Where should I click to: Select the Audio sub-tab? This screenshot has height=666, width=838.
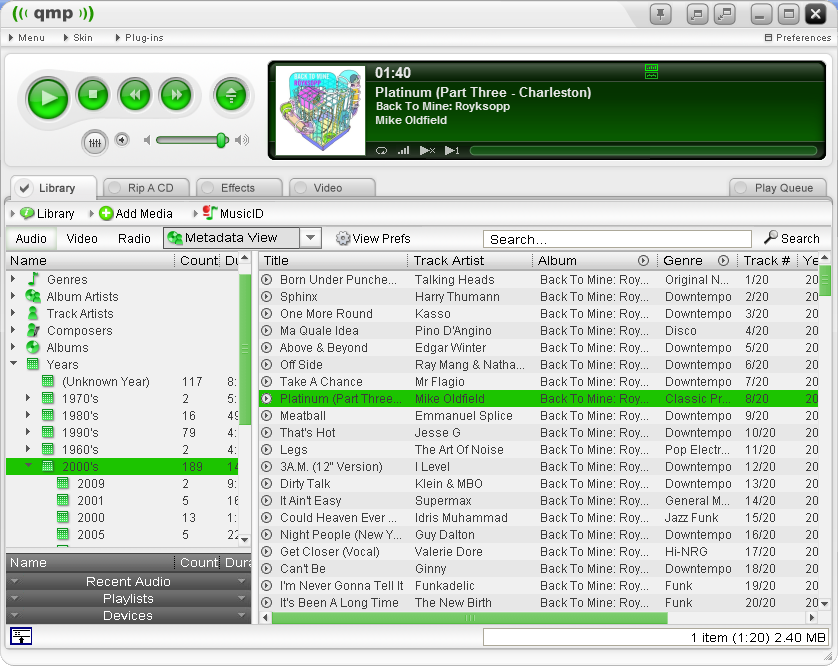coord(31,239)
